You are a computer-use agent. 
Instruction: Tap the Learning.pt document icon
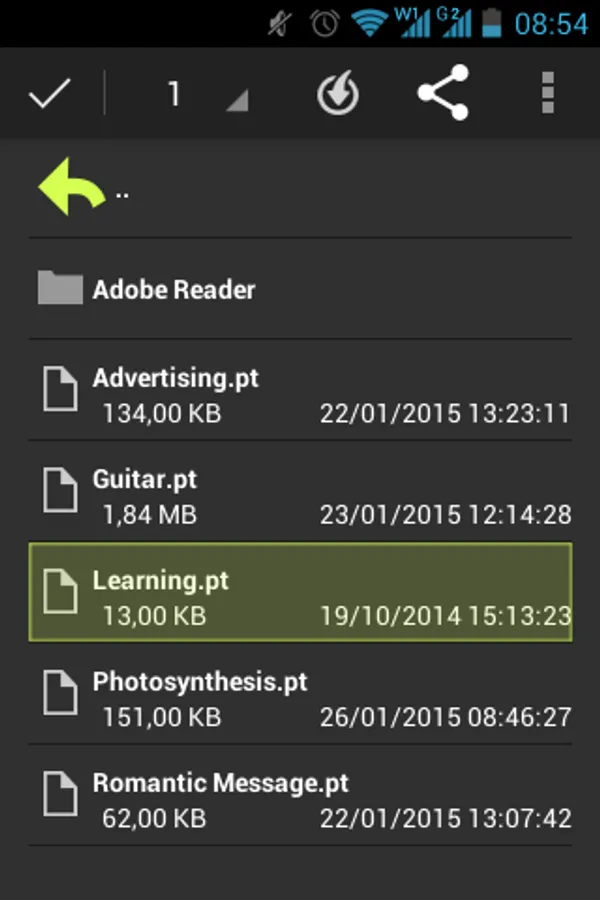pos(60,591)
